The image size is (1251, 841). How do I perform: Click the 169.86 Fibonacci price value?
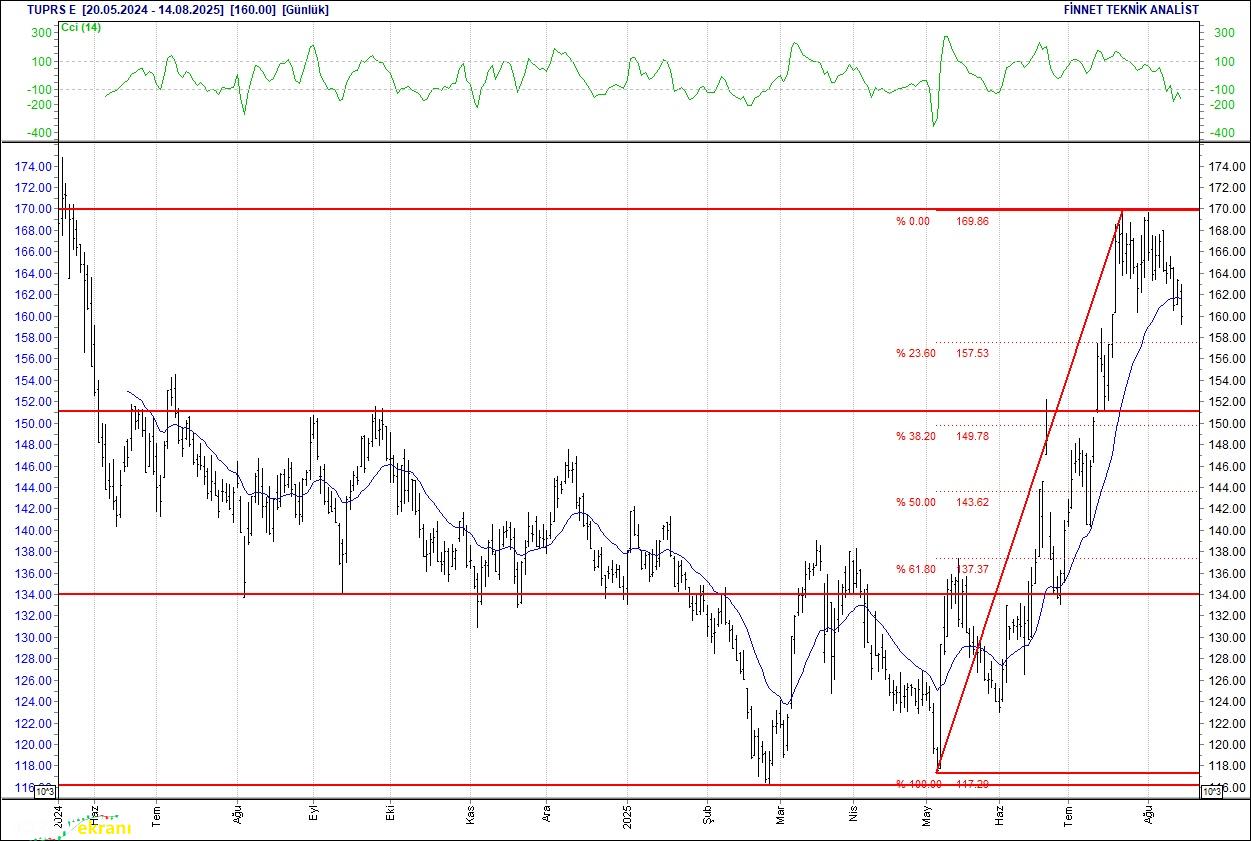click(972, 221)
